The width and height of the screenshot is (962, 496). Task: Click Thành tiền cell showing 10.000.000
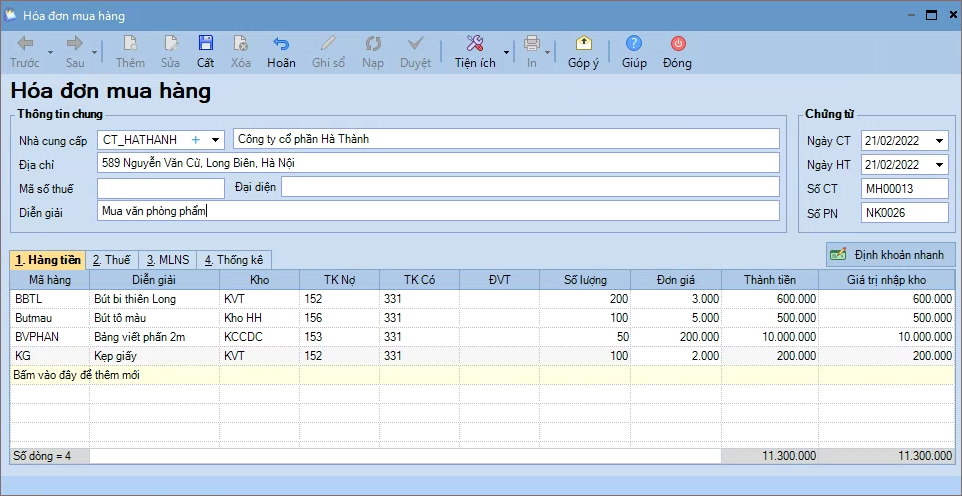[x=770, y=337]
